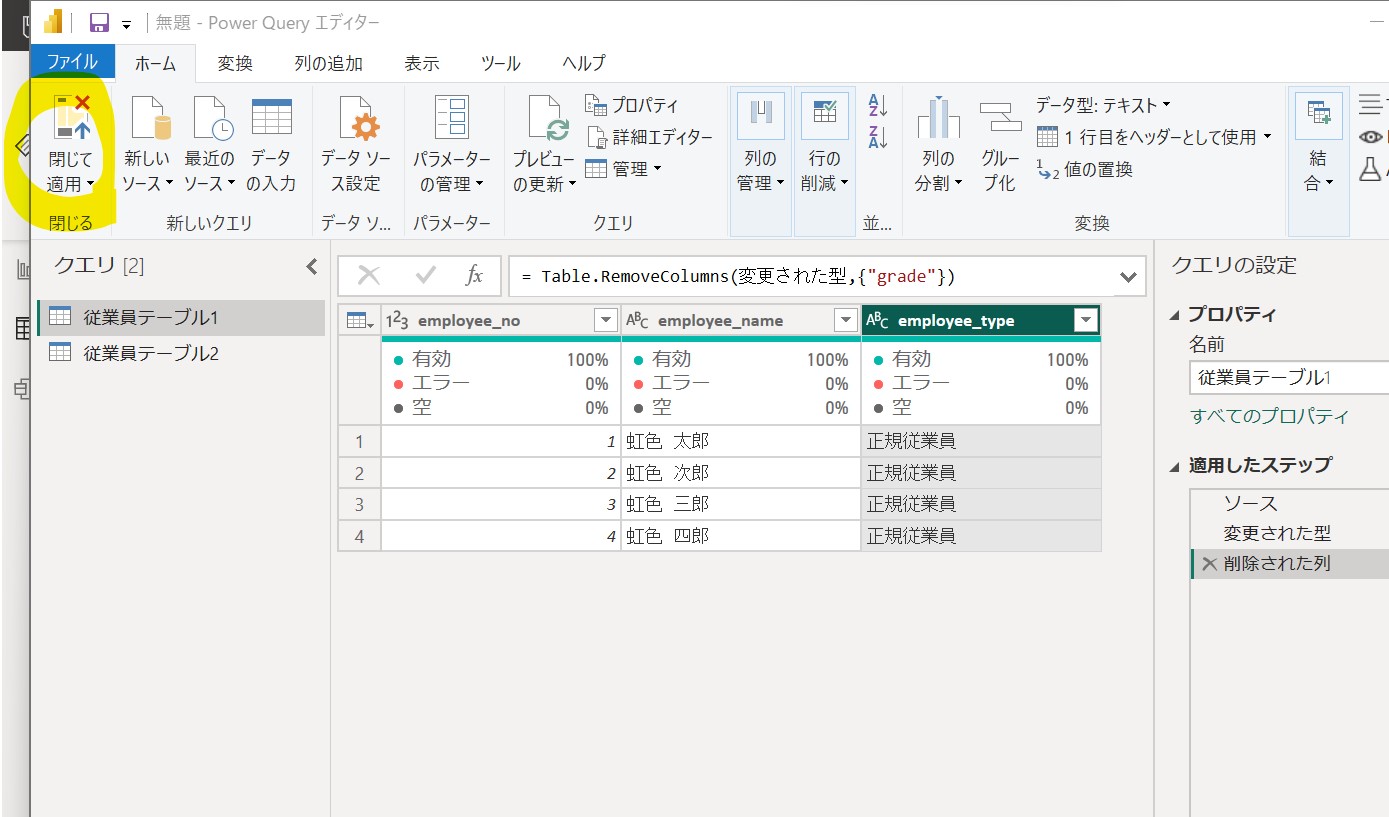The image size is (1389, 817).
Task: Switch to the 変換 tab
Action: pos(235,63)
